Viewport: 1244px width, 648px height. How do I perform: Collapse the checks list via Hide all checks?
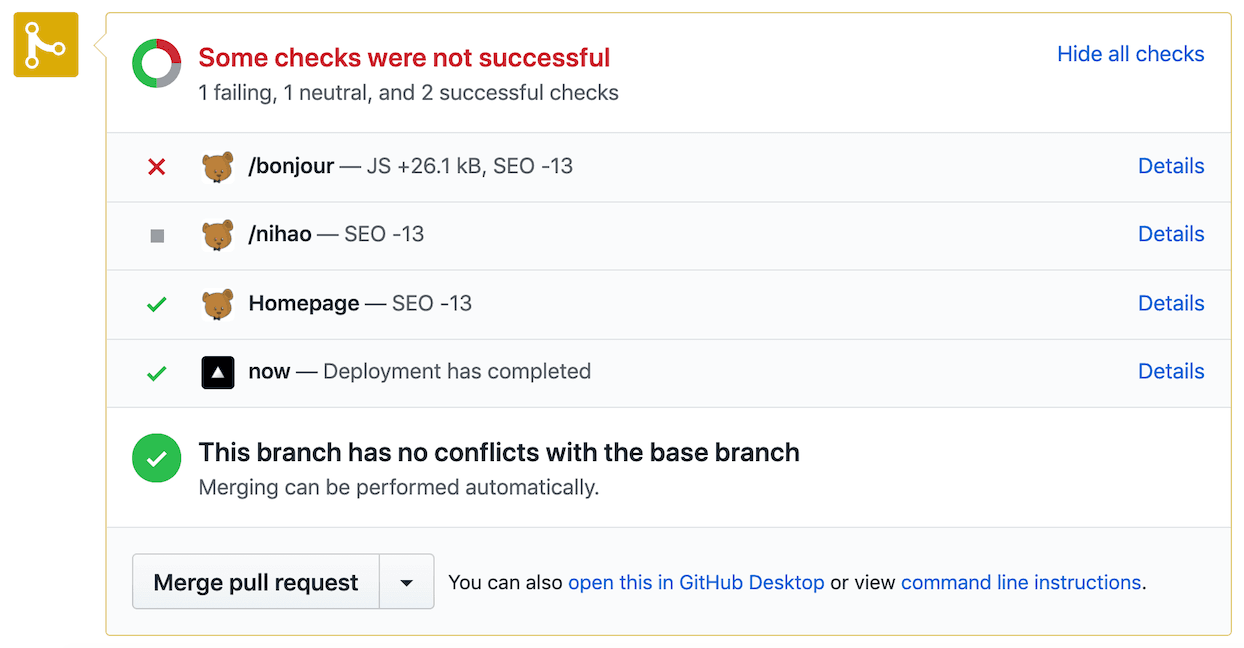[1130, 54]
